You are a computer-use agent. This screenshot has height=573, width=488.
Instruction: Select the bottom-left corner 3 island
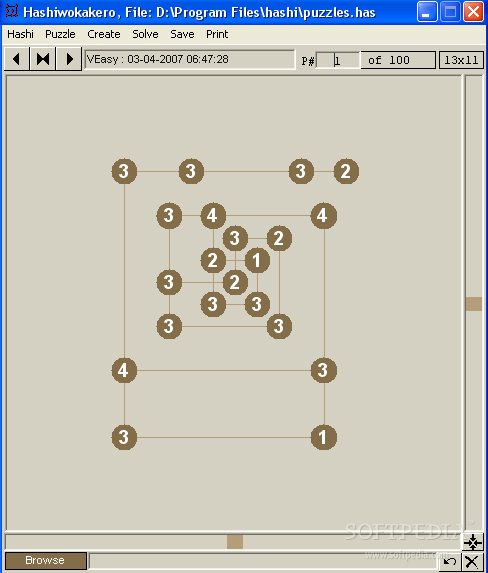[x=124, y=437]
